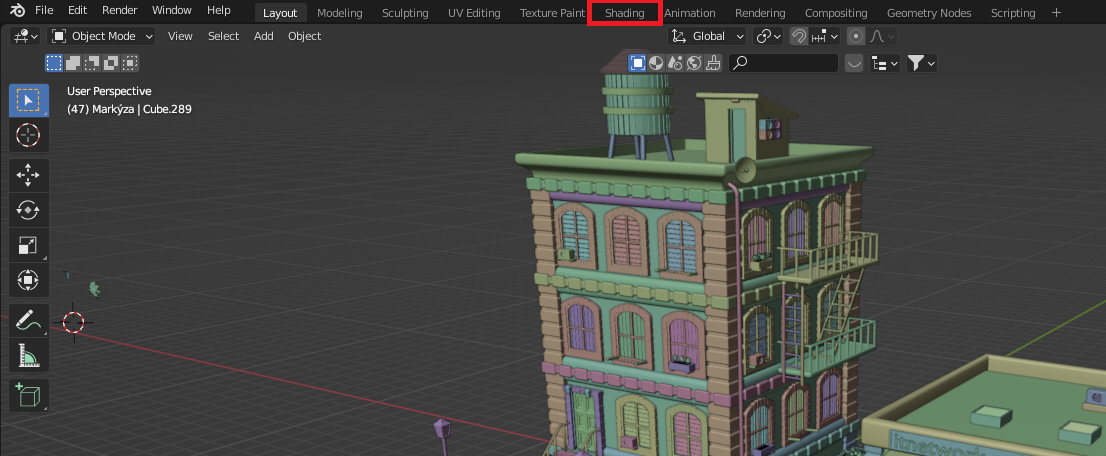
Task: Choose the Rotate tool
Action: [28, 210]
